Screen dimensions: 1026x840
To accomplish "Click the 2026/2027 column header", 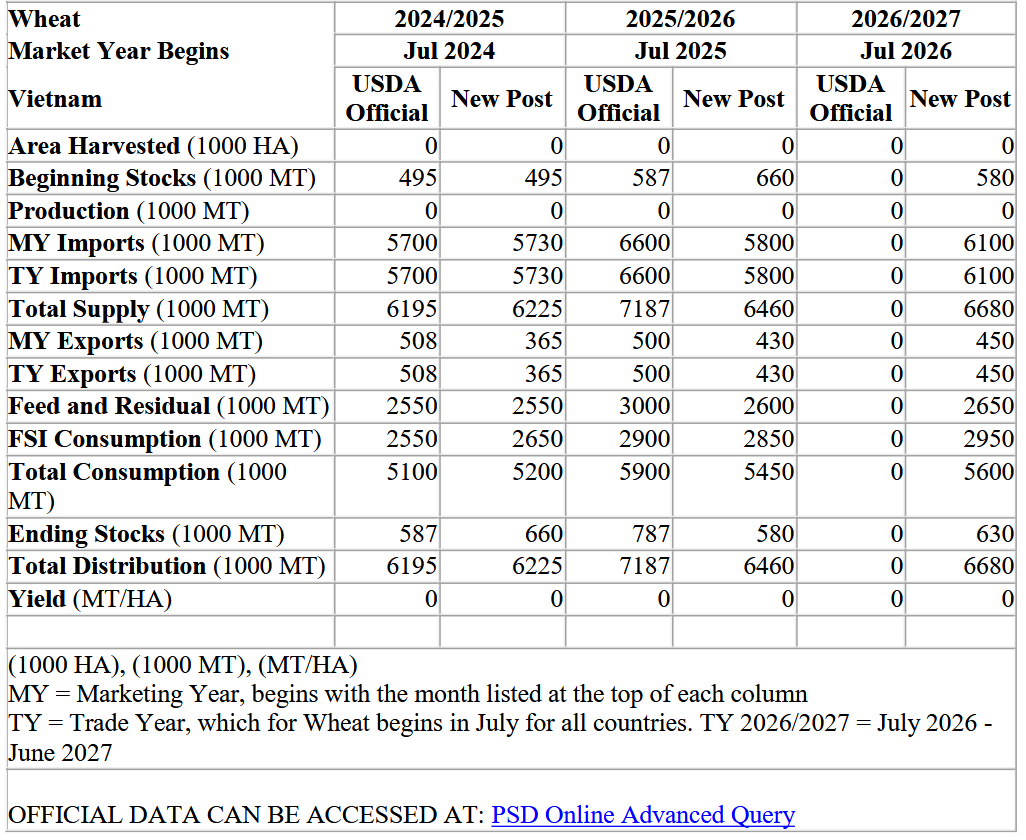I will (906, 19).
